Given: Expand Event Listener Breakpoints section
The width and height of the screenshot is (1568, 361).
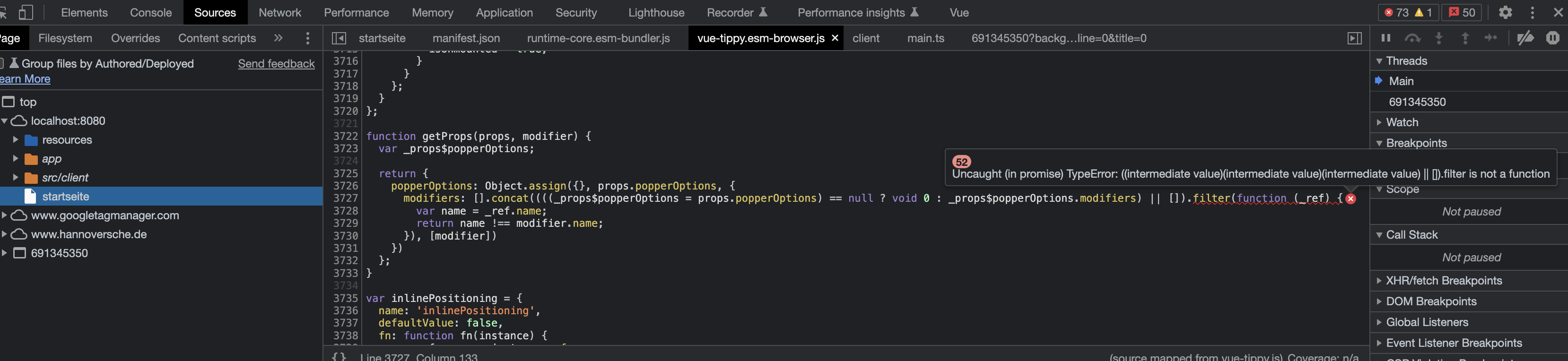Looking at the screenshot, I should pyautogui.click(x=1379, y=343).
